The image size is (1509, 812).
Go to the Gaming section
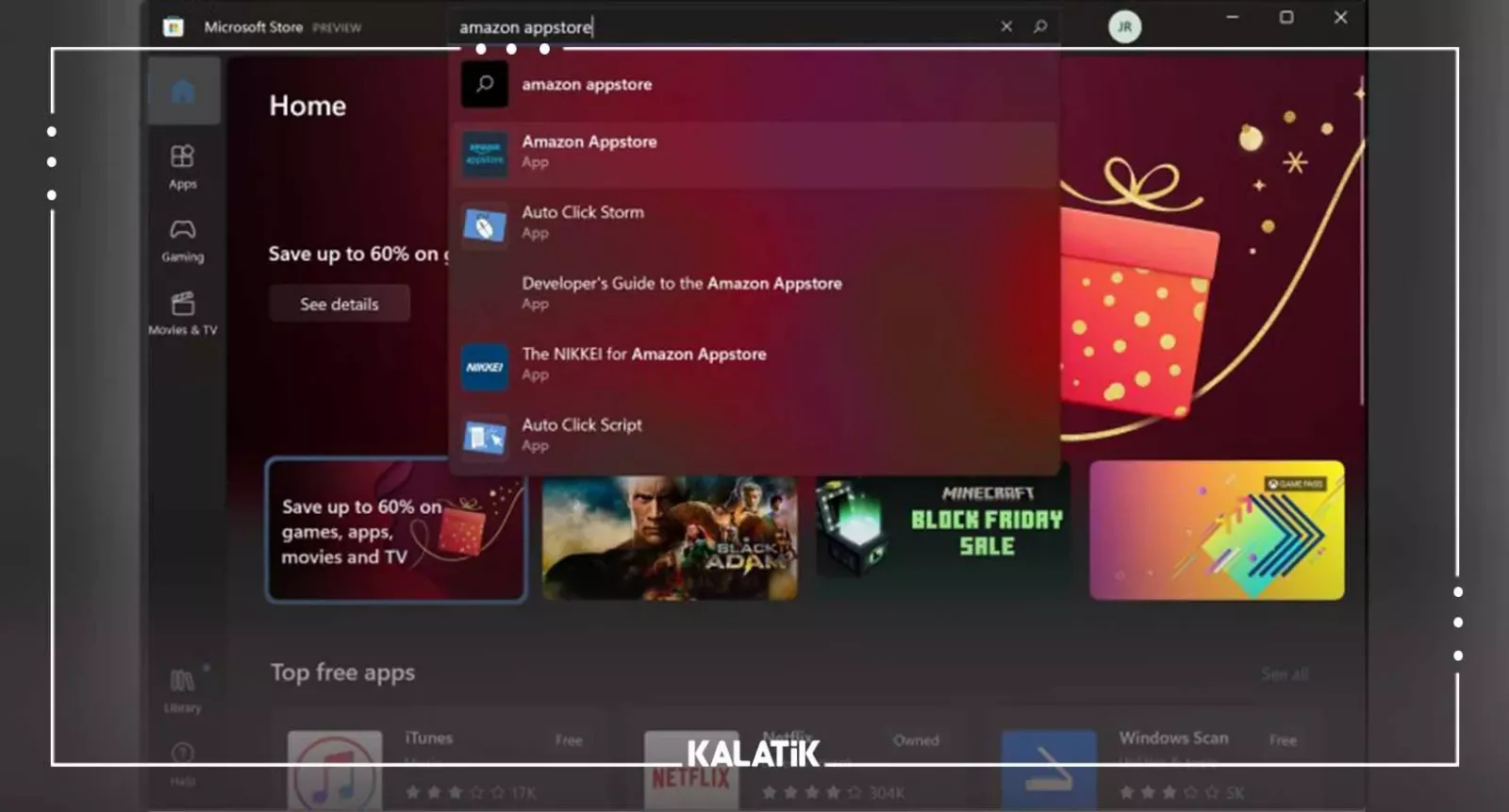pos(183,240)
